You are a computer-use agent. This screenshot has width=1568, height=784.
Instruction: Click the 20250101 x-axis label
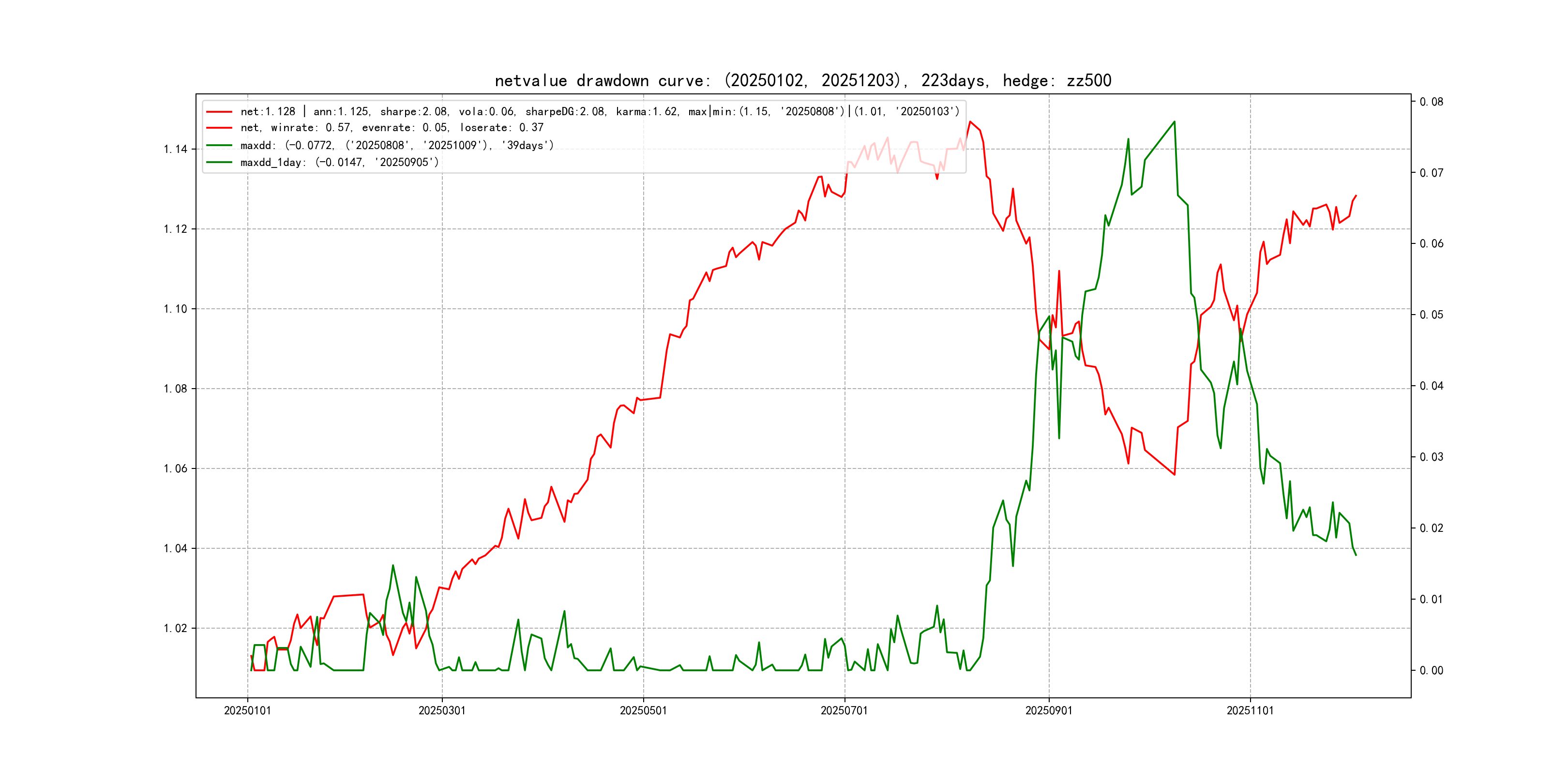(x=247, y=710)
